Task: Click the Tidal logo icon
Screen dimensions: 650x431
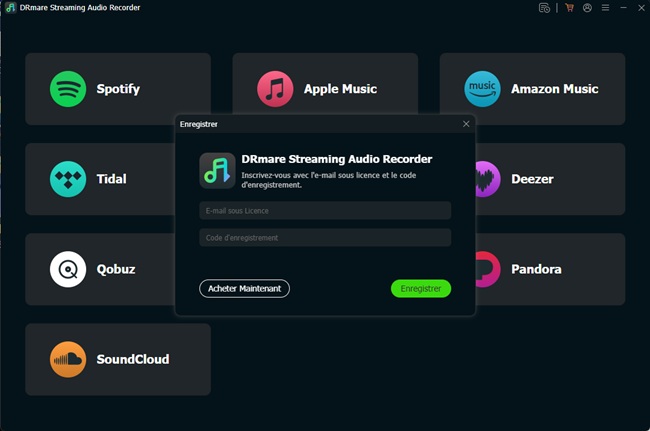Action: (x=68, y=179)
